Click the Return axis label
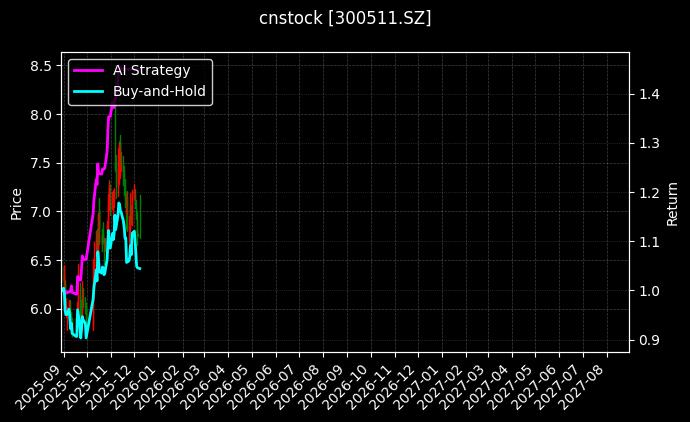This screenshot has height=422, width=690. [x=672, y=204]
